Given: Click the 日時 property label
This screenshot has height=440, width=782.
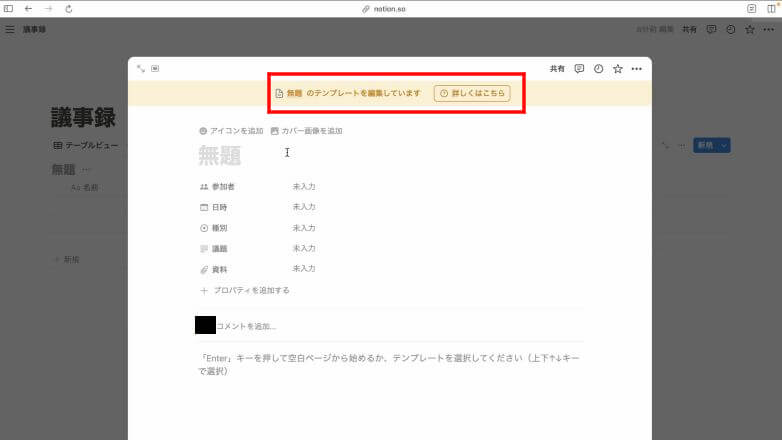Looking at the screenshot, I should click(x=213, y=207).
